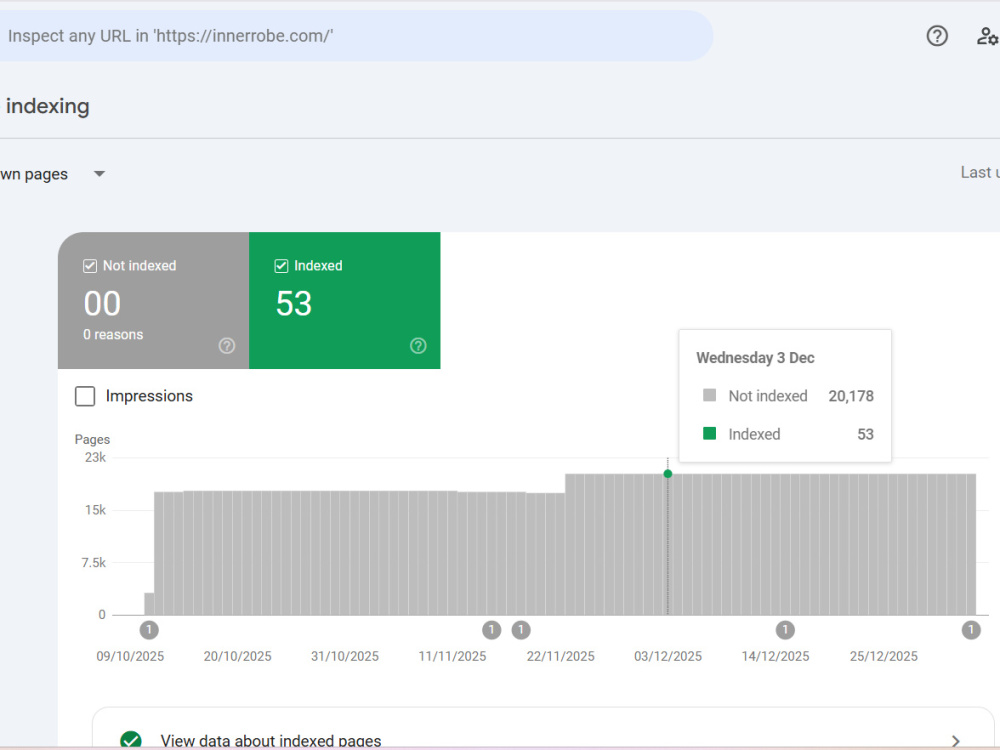Click green data point on 3 Dec
The width and height of the screenshot is (1000, 750).
click(668, 474)
